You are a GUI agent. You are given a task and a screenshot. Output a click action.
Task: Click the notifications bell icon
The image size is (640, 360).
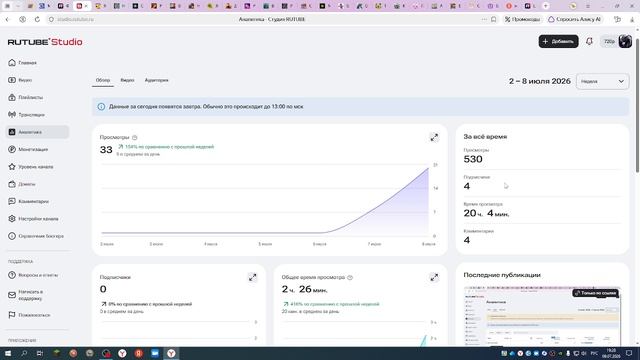pos(589,41)
